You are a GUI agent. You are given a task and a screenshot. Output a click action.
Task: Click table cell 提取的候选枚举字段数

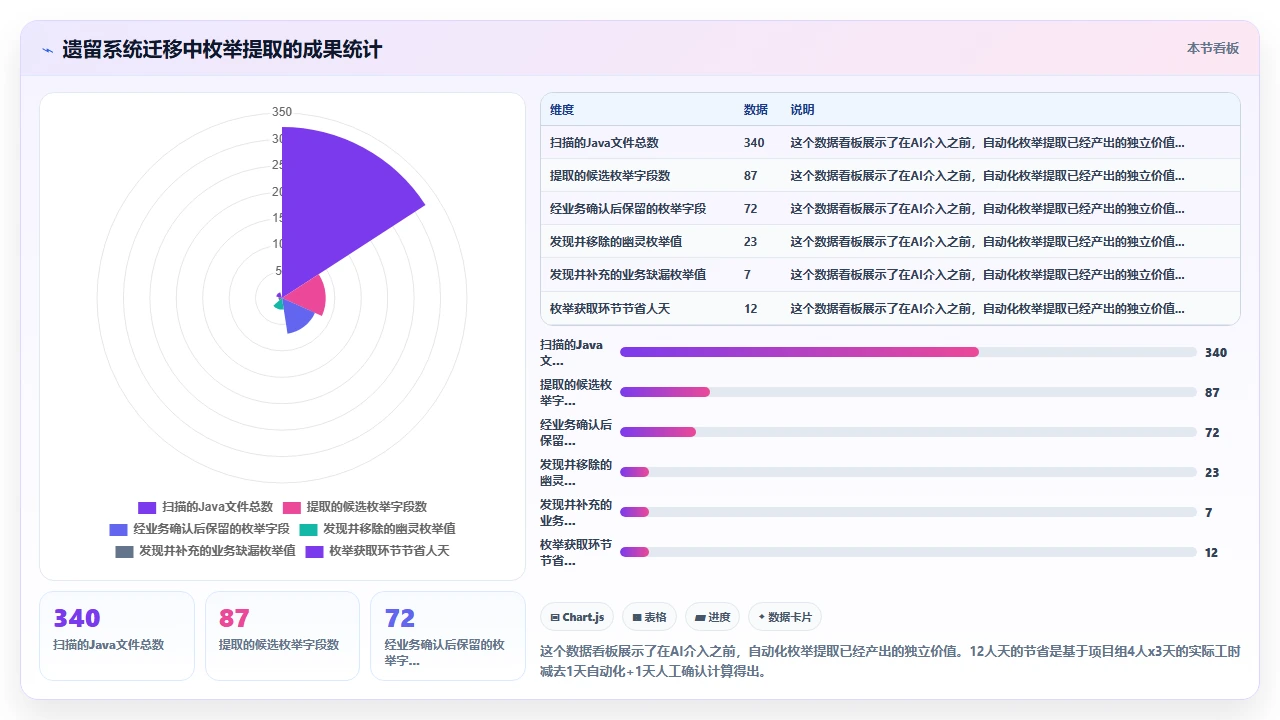tap(610, 175)
